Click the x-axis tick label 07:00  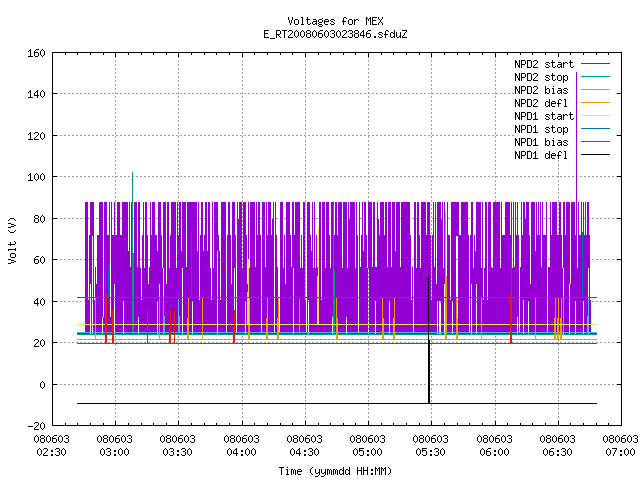(620, 452)
